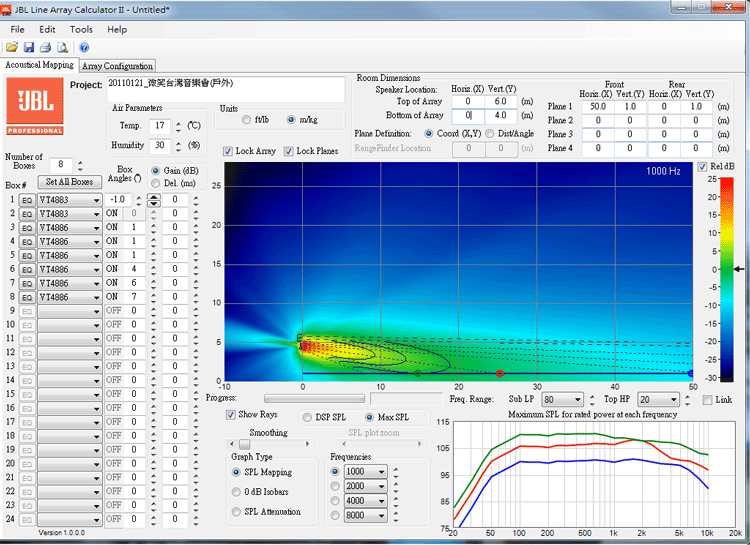
Task: Click Top of Array Vert. (Y) field
Action: (x=500, y=101)
